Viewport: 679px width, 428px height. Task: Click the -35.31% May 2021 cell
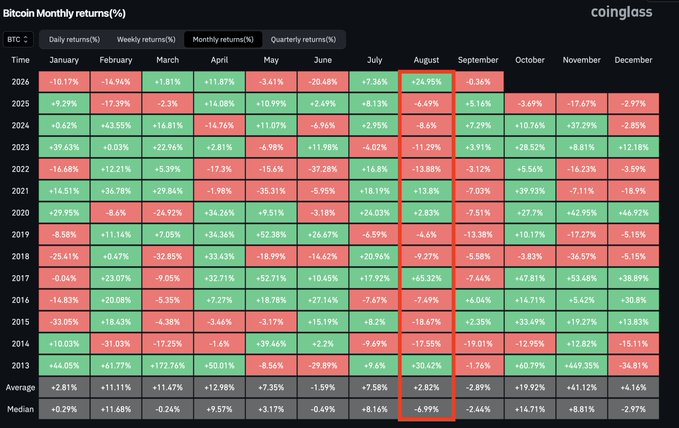271,191
